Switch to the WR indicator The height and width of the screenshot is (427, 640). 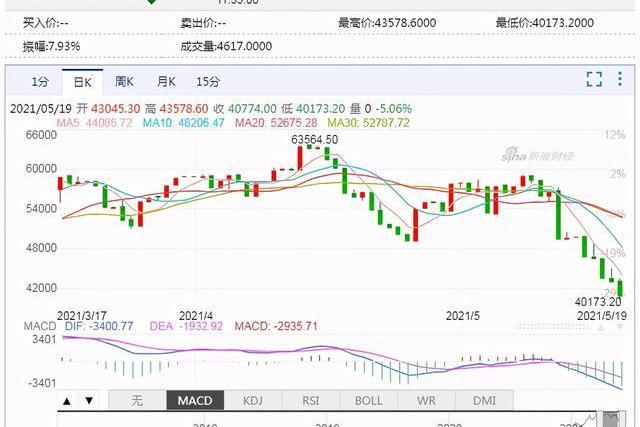click(x=427, y=401)
